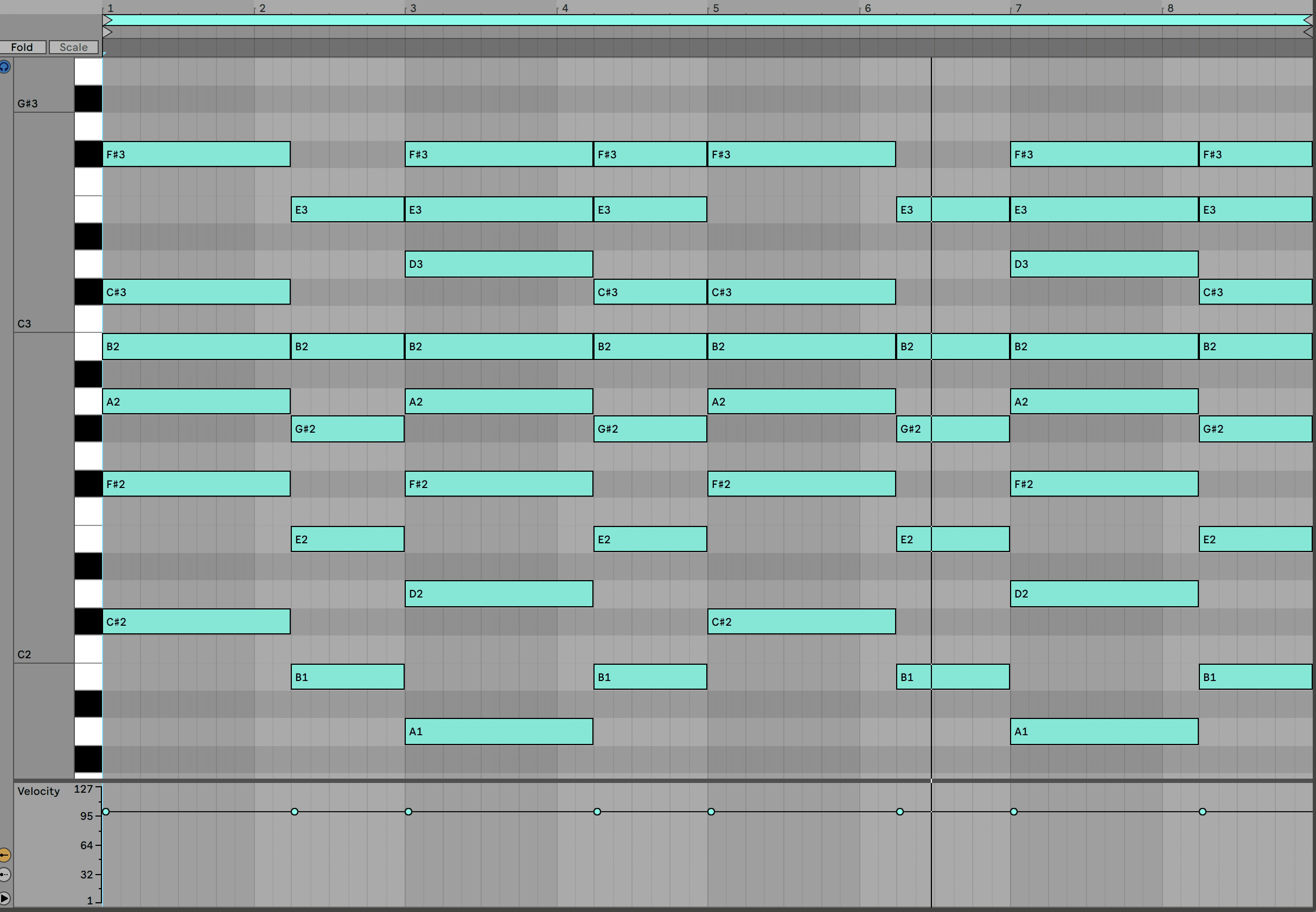
Task: Select the velocity marker at bar 5
Action: 711,812
